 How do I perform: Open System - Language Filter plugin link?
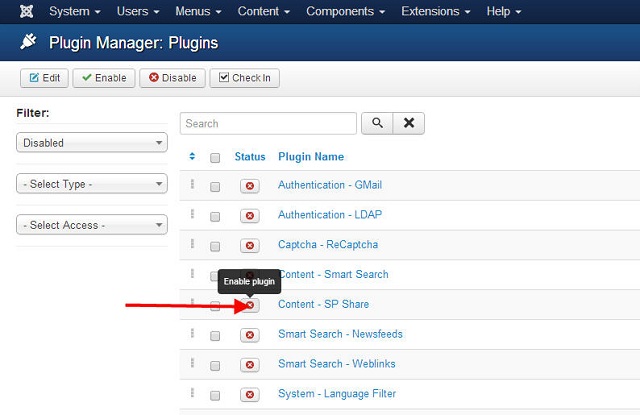point(337,393)
